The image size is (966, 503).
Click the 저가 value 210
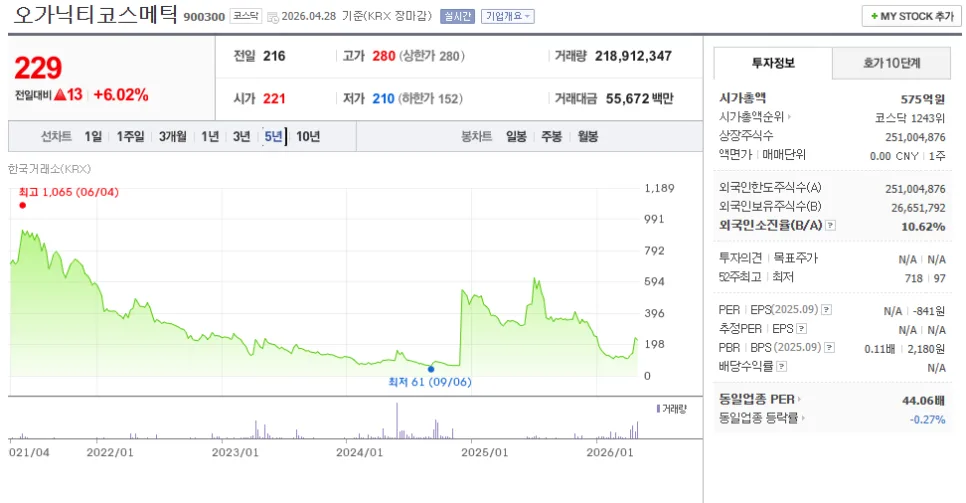click(383, 99)
